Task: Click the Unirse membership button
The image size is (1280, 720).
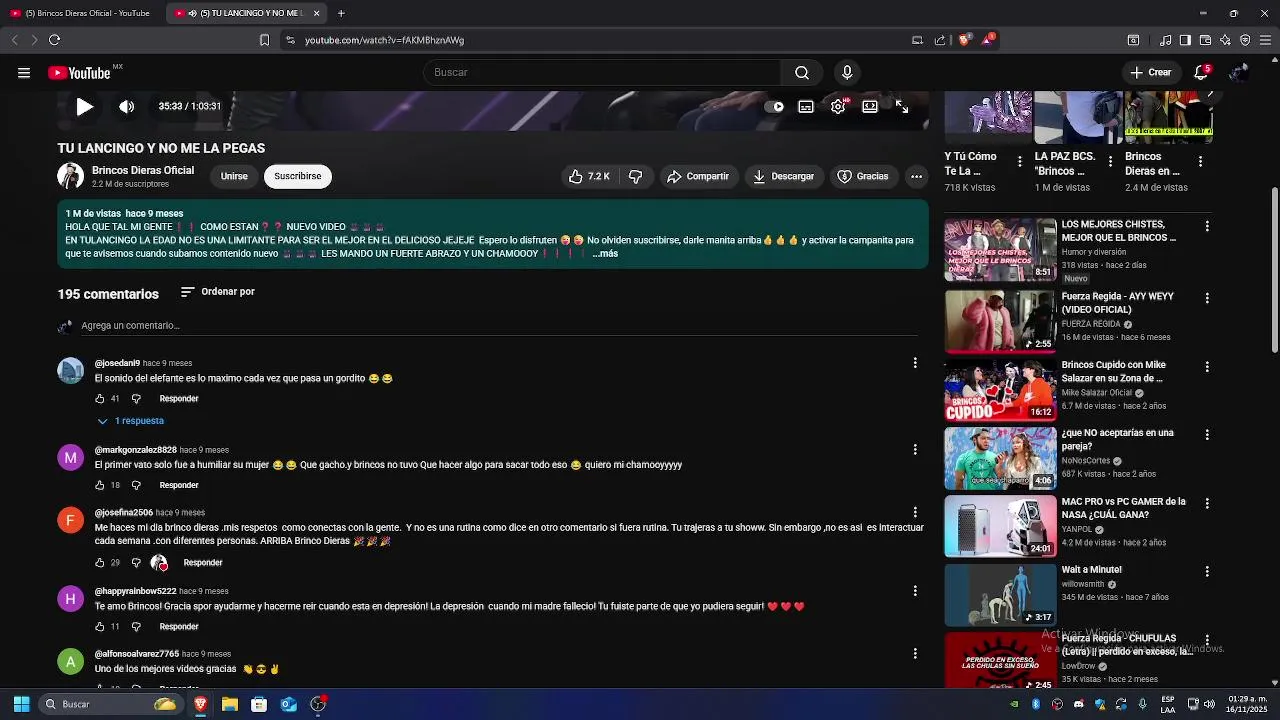Action: (234, 176)
